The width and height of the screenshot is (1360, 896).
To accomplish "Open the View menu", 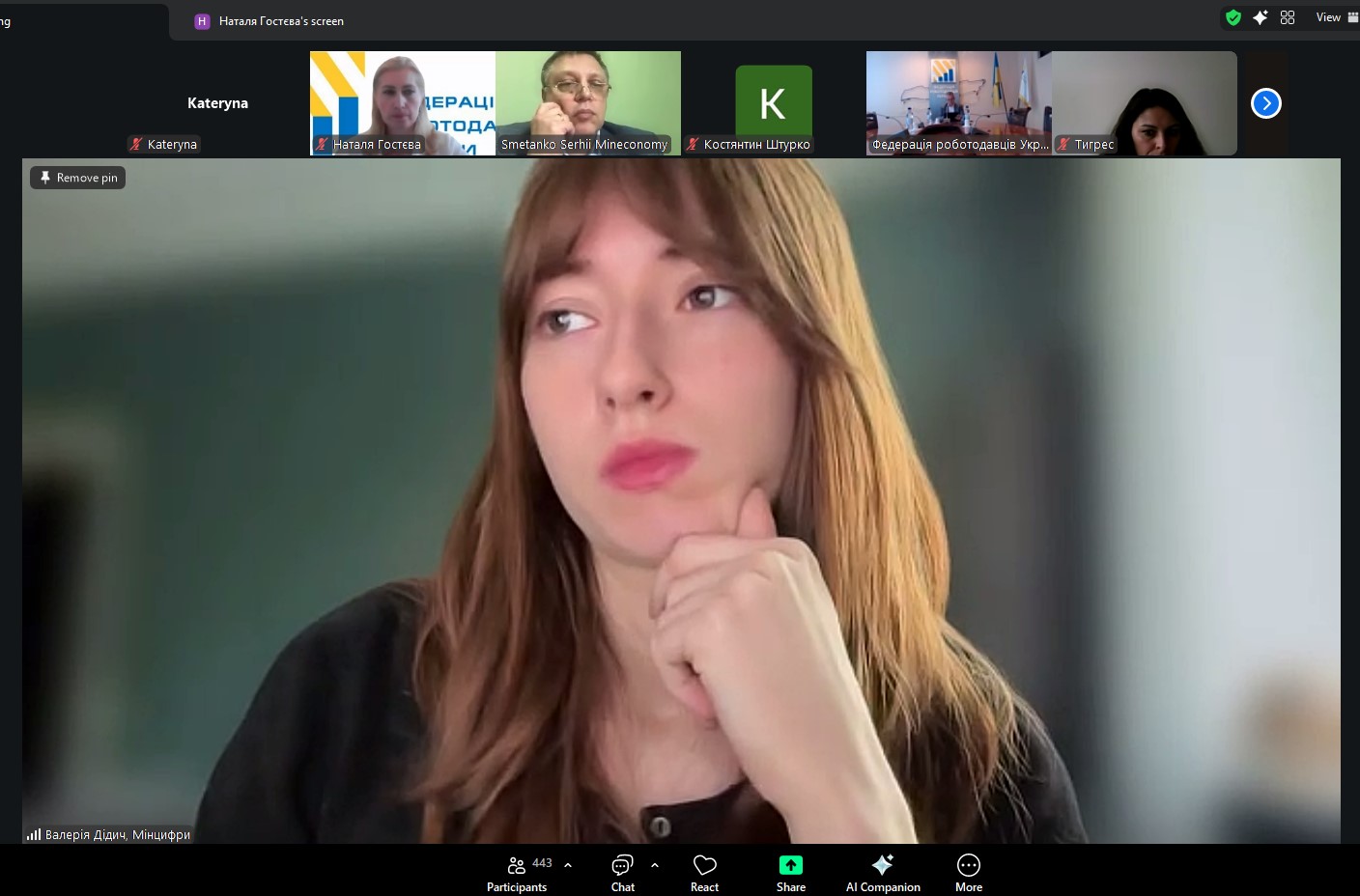I will [x=1337, y=17].
